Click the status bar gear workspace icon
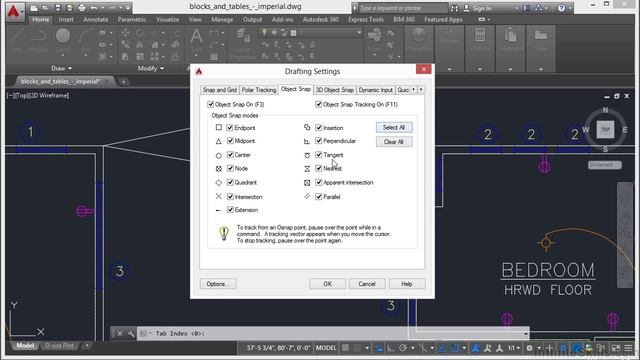This screenshot has height=360, width=640. (529, 348)
